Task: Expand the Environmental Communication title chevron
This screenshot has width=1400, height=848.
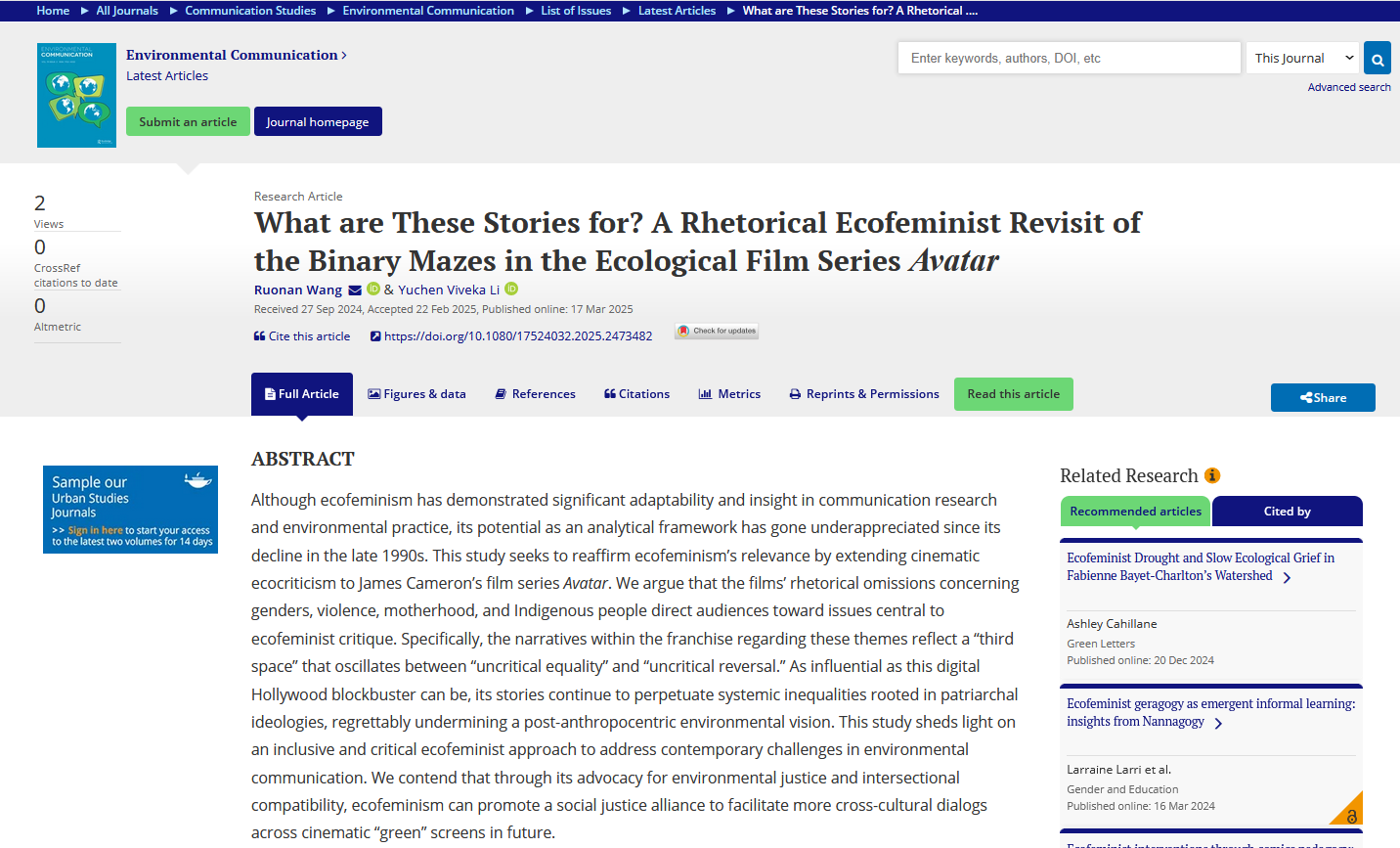Action: pos(344,56)
